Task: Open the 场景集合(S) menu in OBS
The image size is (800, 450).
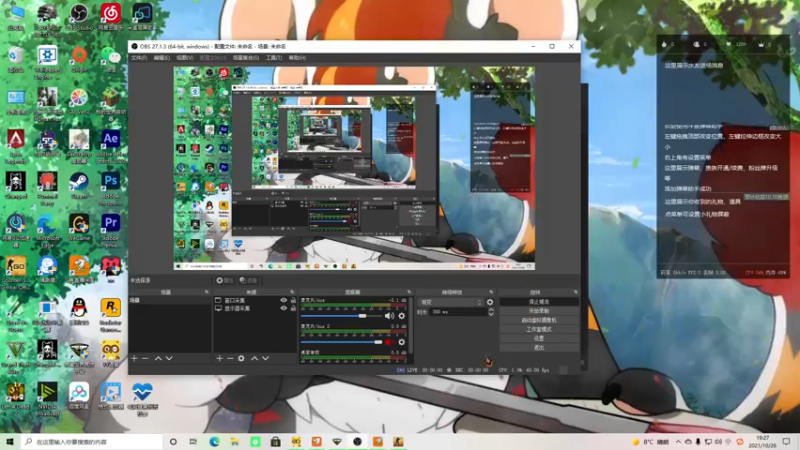Action: (x=246, y=58)
